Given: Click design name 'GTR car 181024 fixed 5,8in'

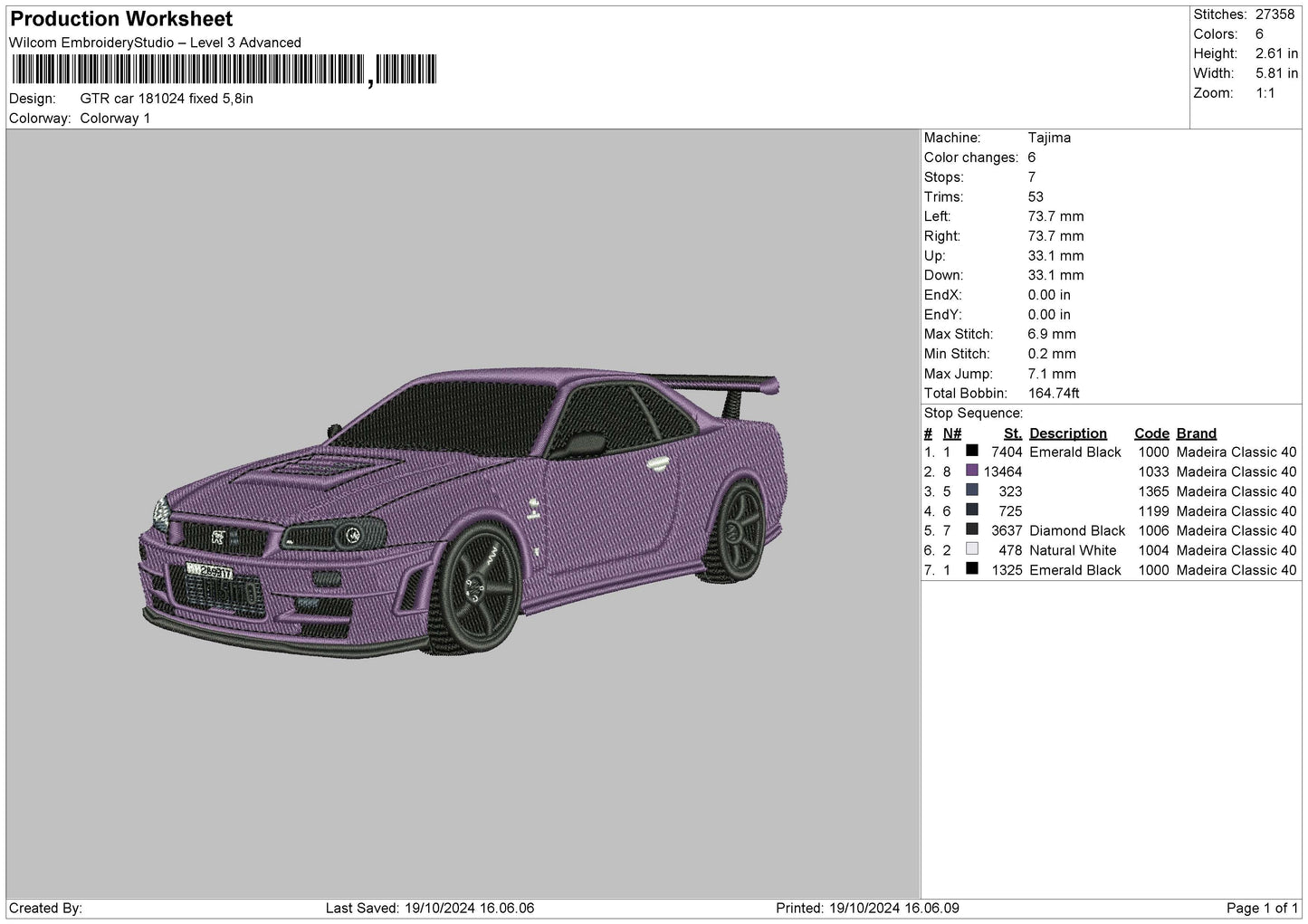Looking at the screenshot, I should click(167, 99).
